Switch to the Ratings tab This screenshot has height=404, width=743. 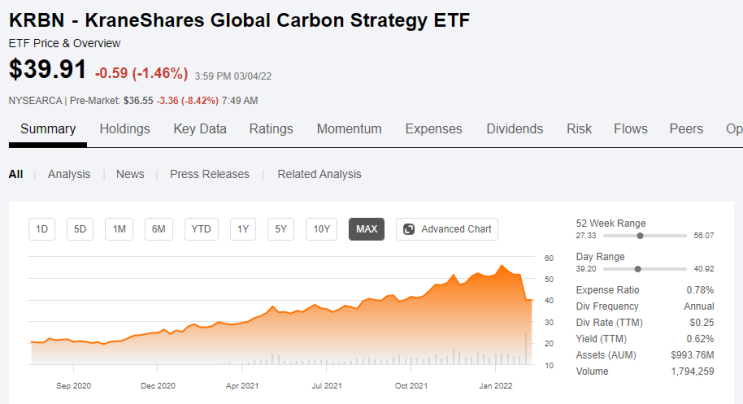pyautogui.click(x=271, y=129)
